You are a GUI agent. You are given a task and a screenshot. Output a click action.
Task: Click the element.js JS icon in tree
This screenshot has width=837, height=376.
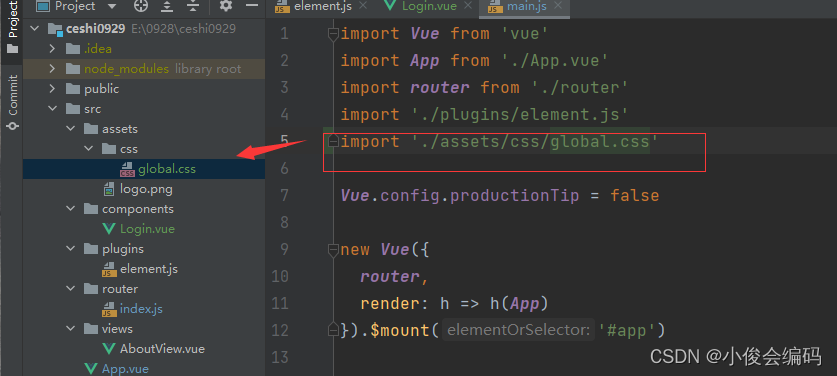click(x=109, y=269)
